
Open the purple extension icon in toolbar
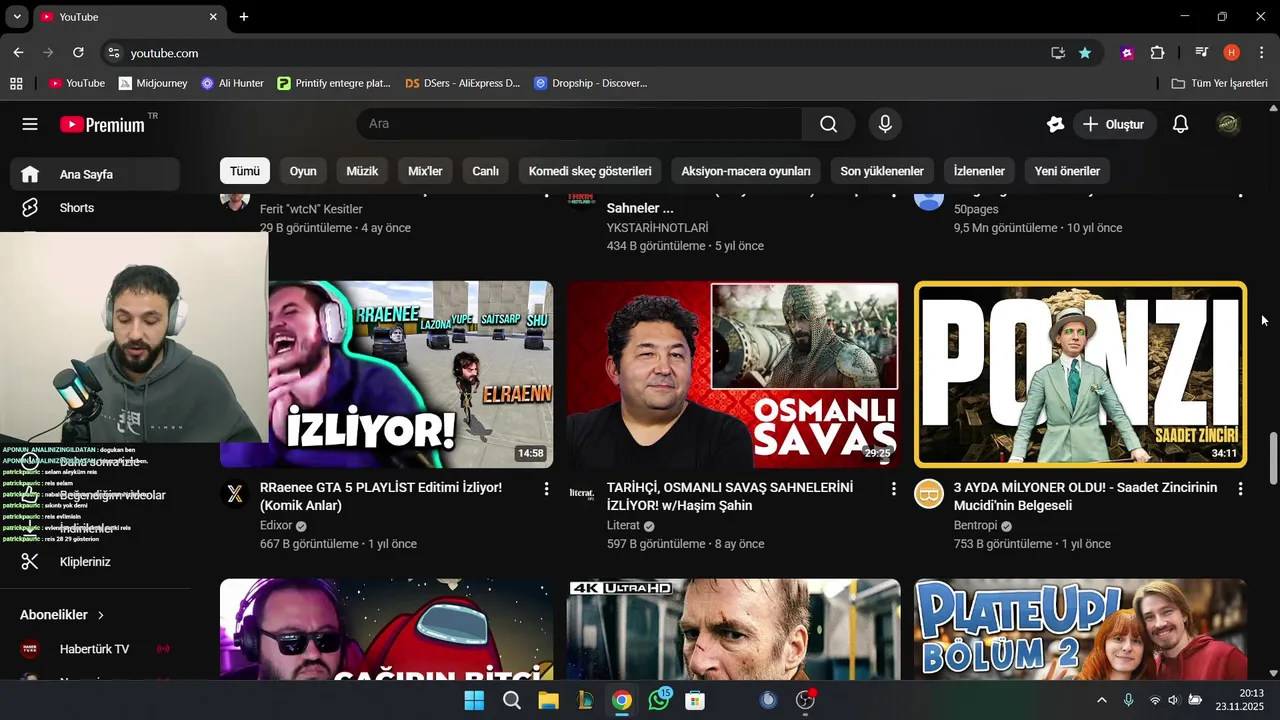pos(1128,53)
